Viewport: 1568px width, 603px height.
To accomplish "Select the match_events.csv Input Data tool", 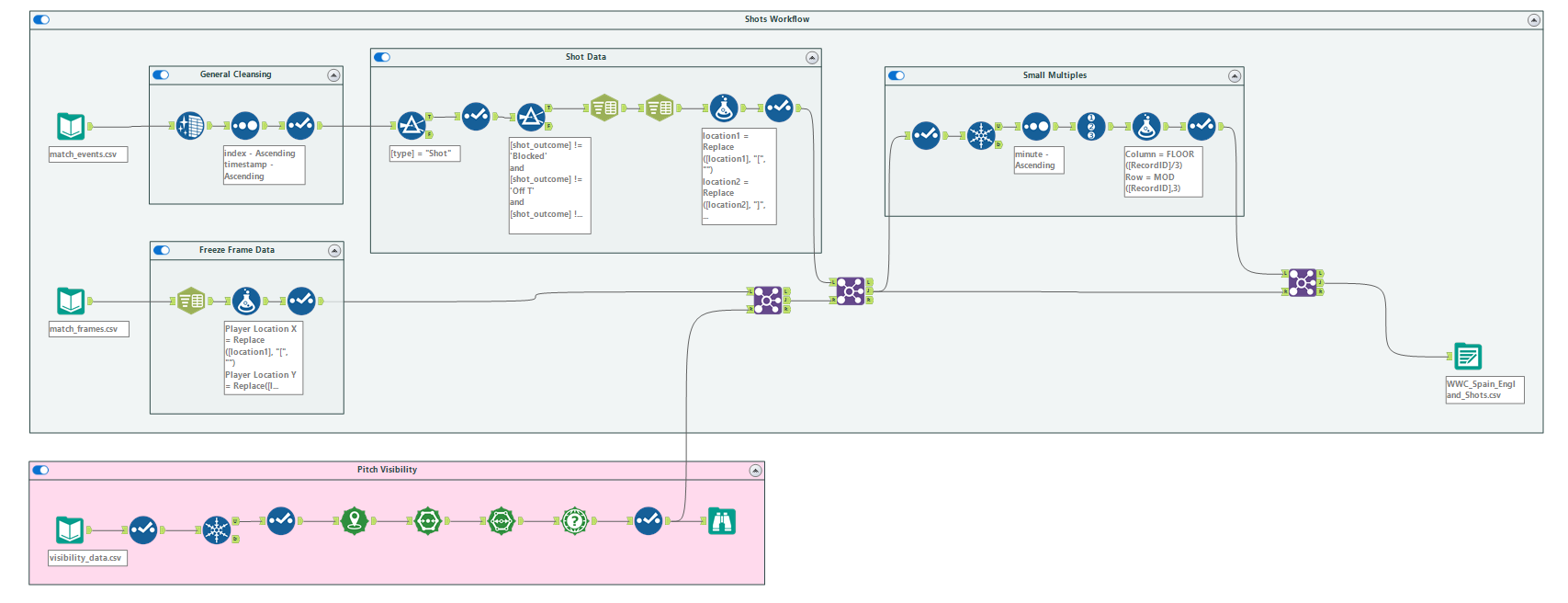I will tap(71, 126).
